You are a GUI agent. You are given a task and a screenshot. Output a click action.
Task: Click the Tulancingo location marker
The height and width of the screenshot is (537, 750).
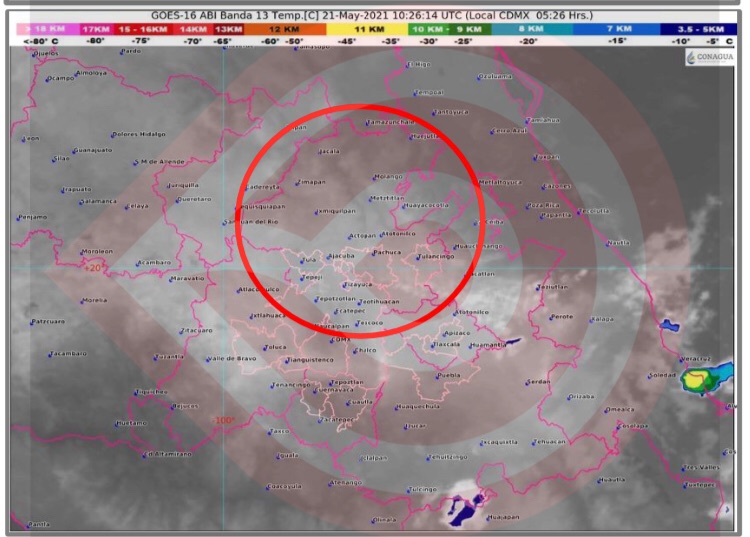tap(417, 257)
